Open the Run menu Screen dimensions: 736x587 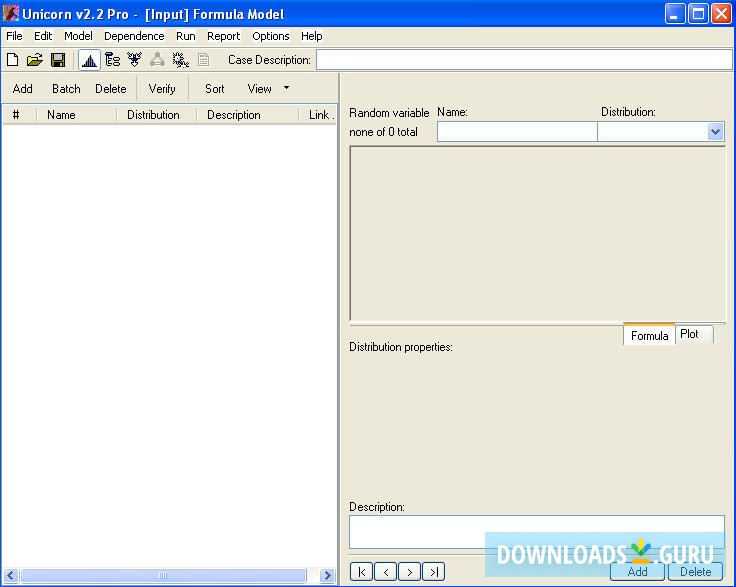pyautogui.click(x=185, y=36)
